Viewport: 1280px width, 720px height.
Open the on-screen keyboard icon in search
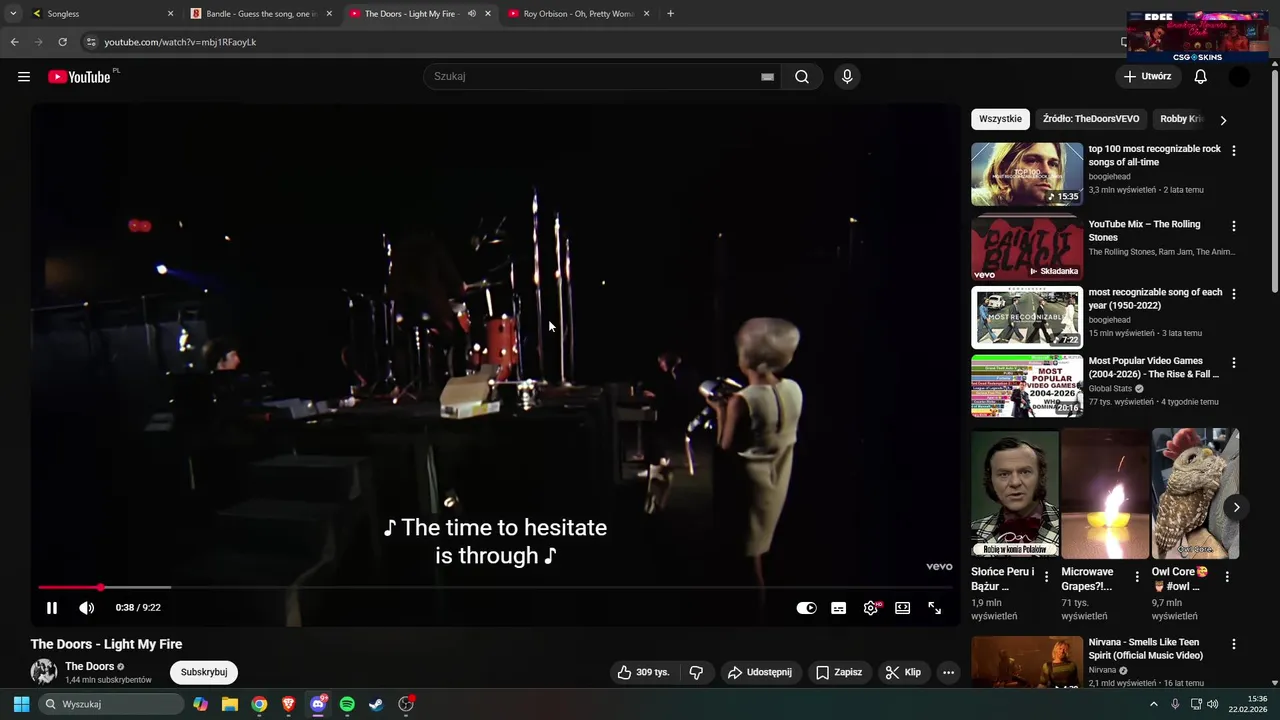pos(767,77)
